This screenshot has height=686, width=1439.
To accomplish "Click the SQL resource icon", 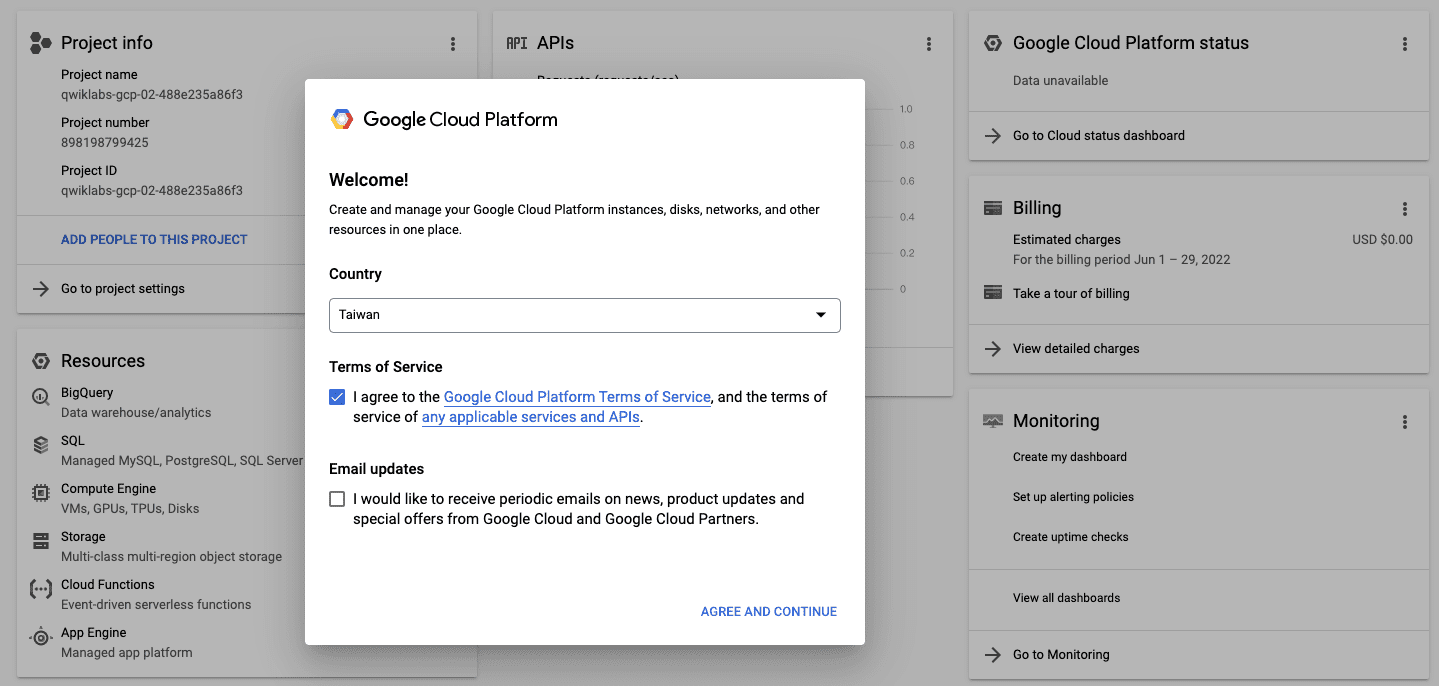I will (x=40, y=444).
